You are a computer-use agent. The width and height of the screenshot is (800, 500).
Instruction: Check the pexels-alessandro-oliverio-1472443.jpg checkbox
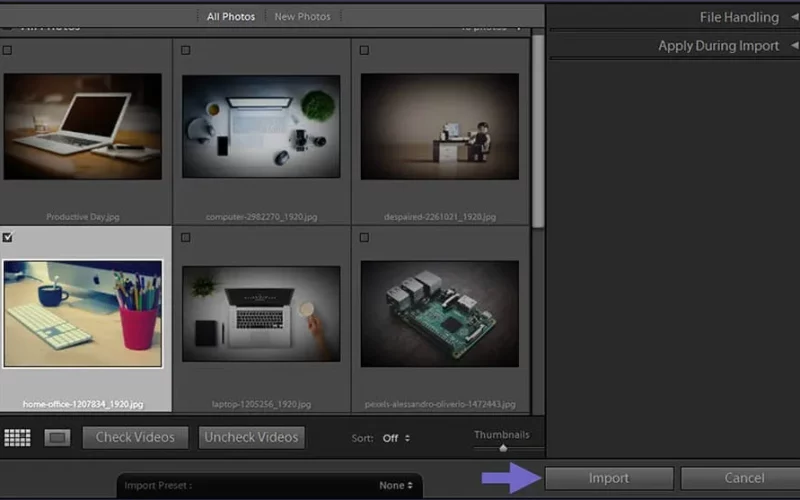[x=364, y=237]
